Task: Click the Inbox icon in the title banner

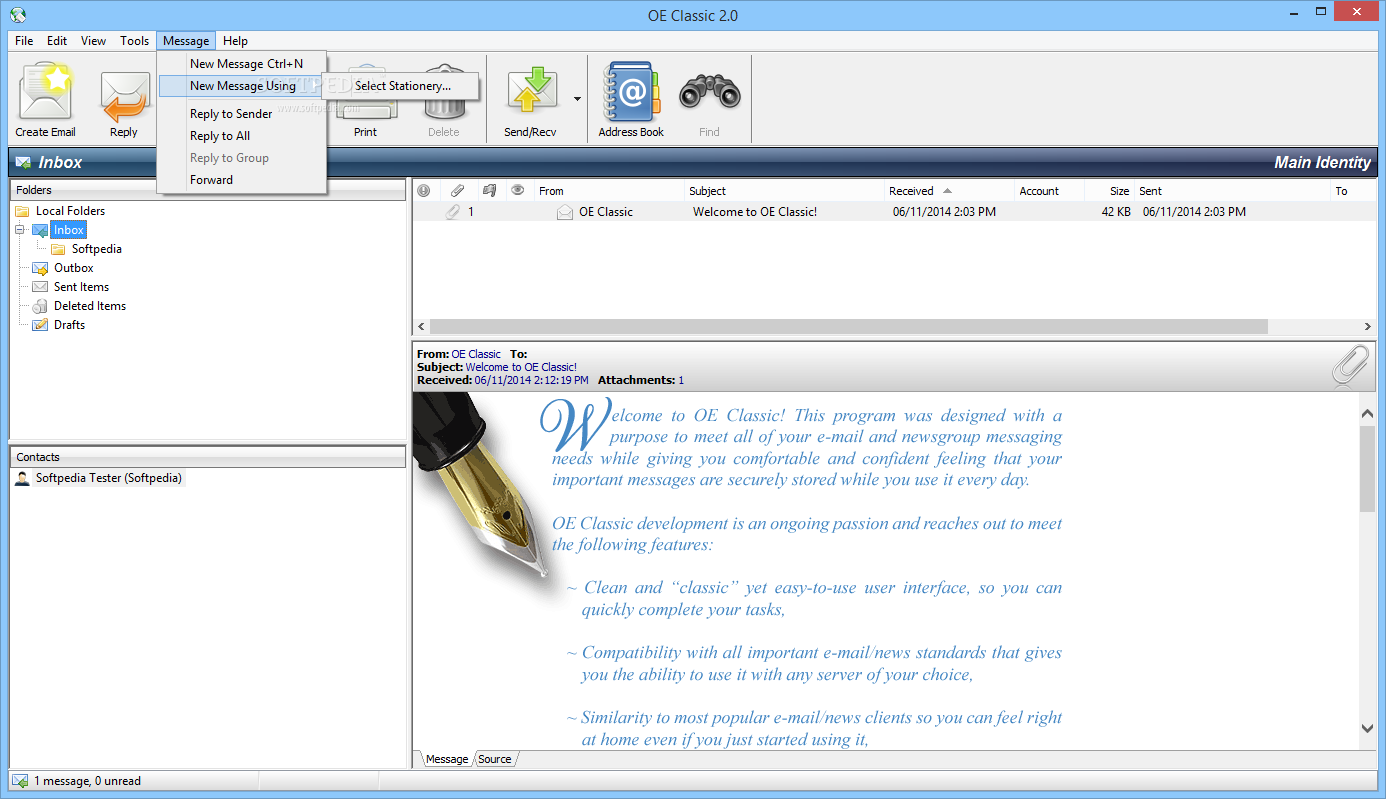Action: tap(24, 162)
